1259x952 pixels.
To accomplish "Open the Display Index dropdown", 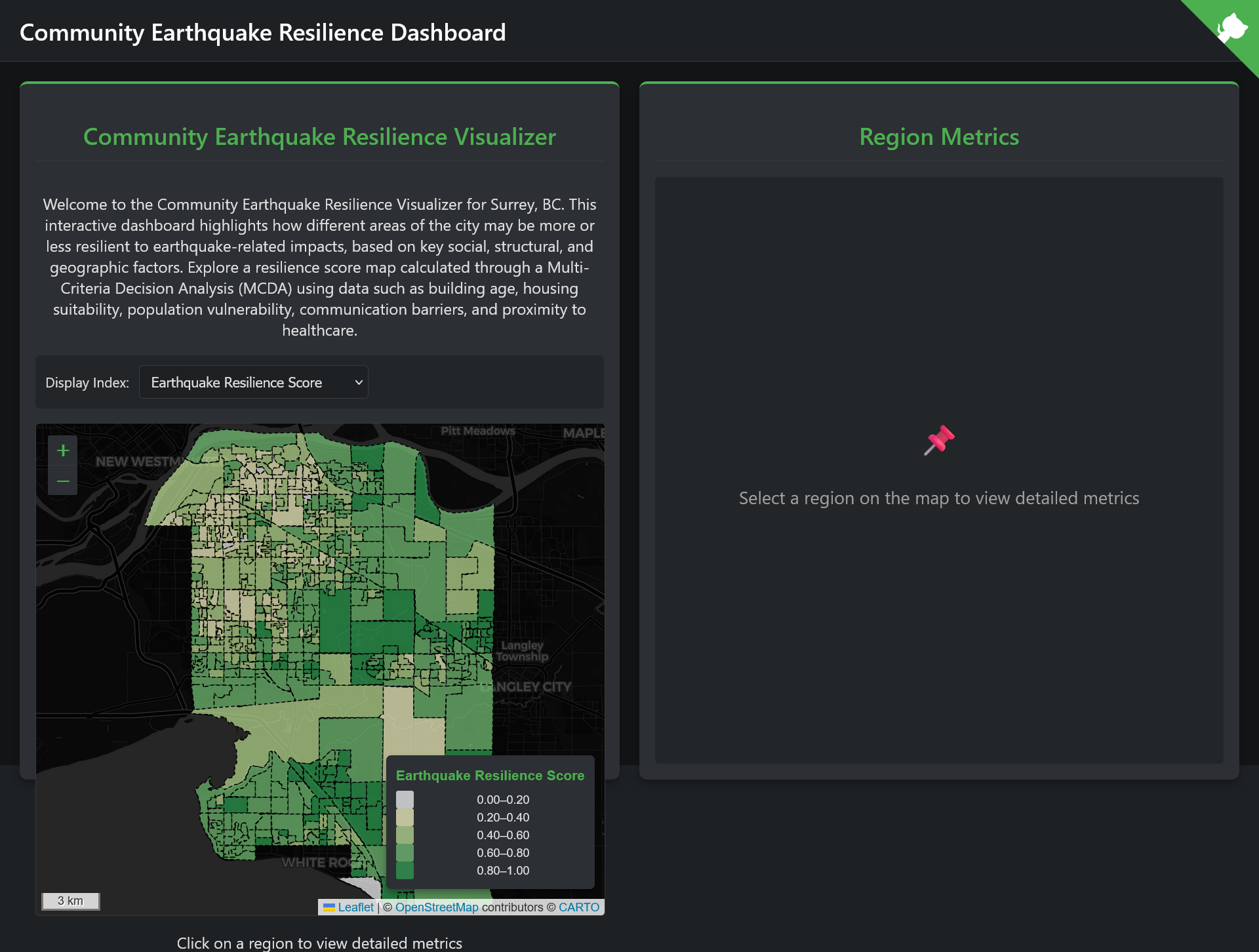I will pyautogui.click(x=253, y=382).
